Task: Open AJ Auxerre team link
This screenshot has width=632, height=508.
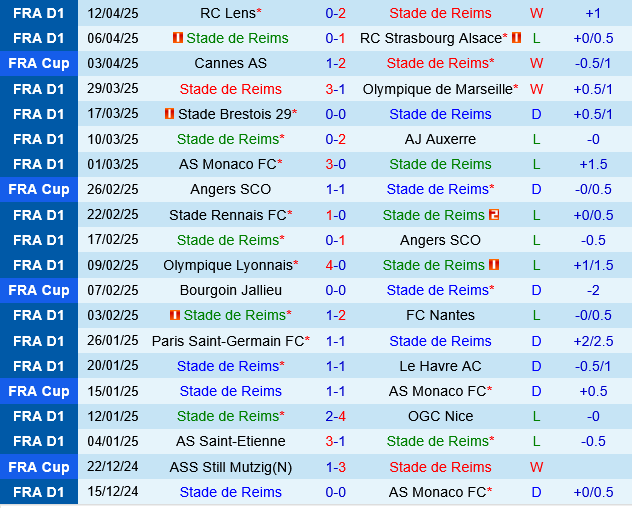Action: click(440, 139)
